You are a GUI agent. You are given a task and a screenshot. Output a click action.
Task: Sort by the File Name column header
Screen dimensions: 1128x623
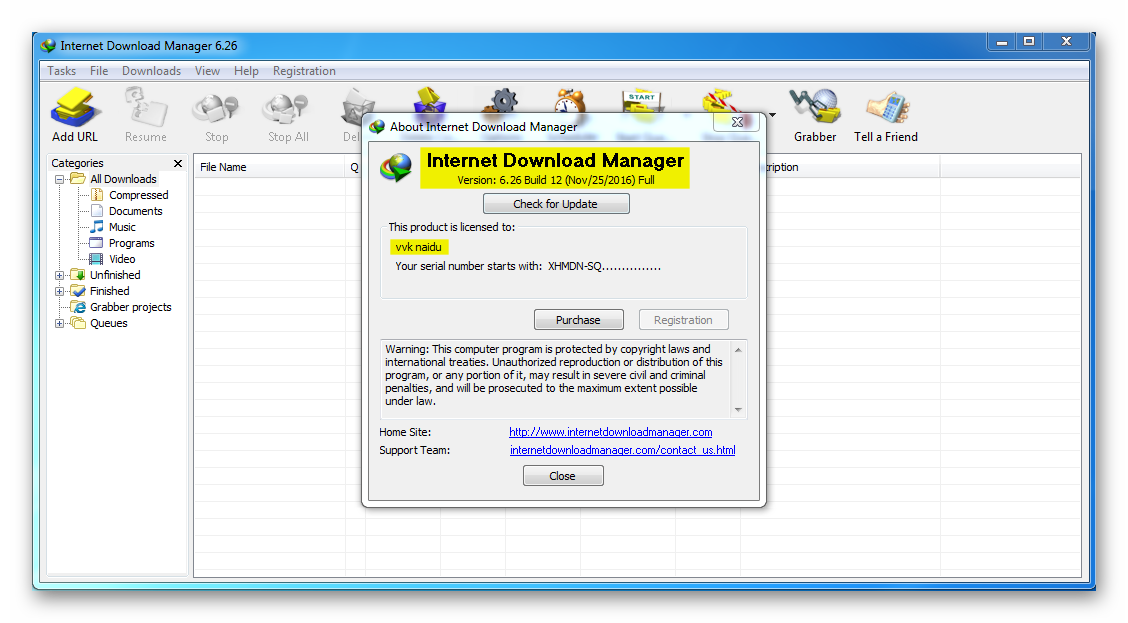click(x=270, y=167)
